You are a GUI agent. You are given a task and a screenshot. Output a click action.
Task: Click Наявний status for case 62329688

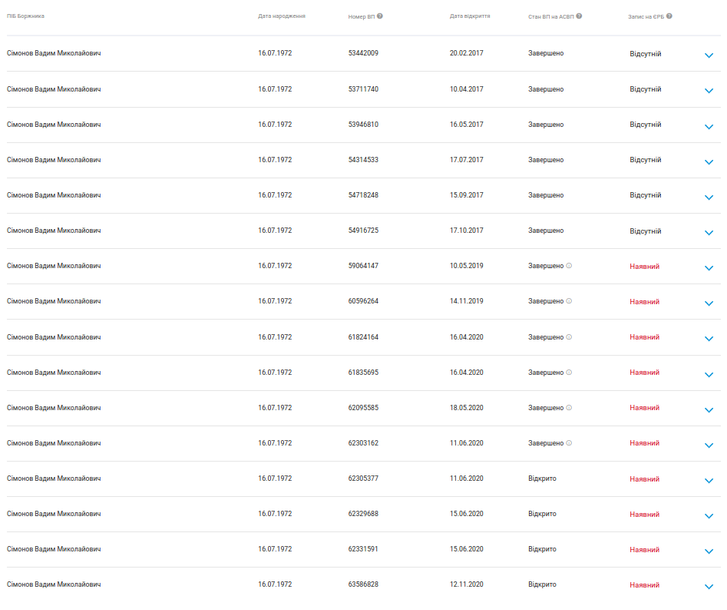point(644,515)
